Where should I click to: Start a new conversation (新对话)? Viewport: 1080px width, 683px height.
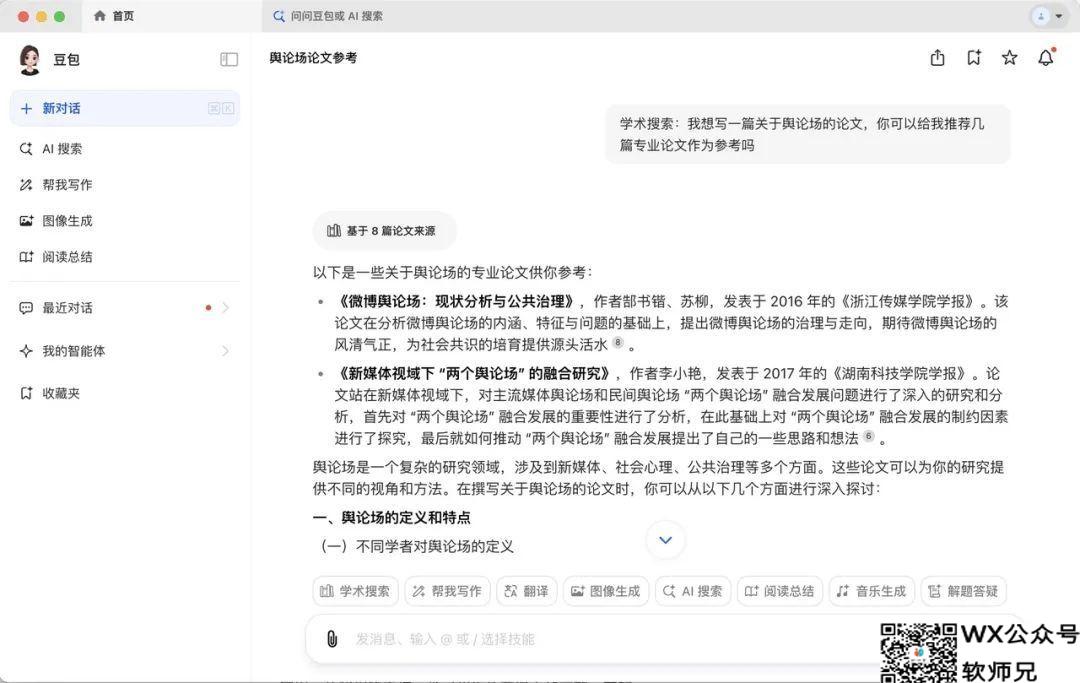pos(125,109)
